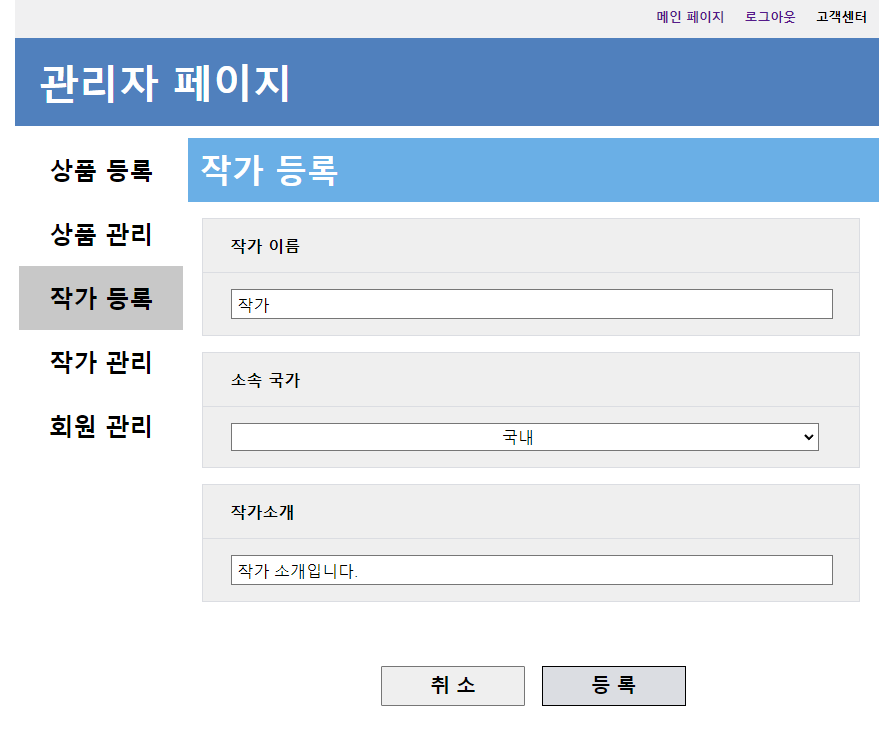Image resolution: width=895 pixels, height=736 pixels.
Task: Open the 고객센터 link
Action: click(x=841, y=17)
